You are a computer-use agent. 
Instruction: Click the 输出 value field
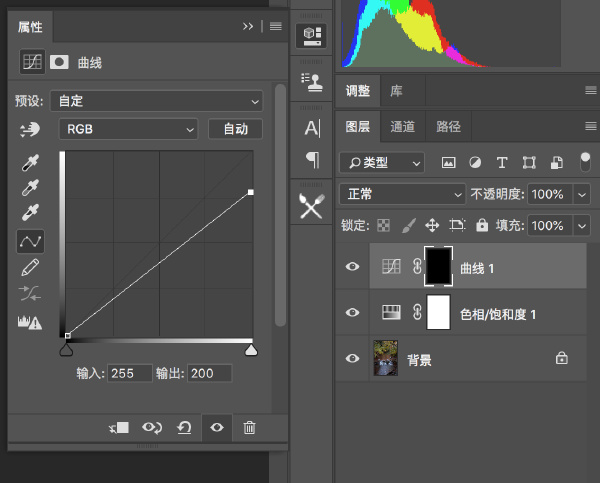click(x=208, y=373)
